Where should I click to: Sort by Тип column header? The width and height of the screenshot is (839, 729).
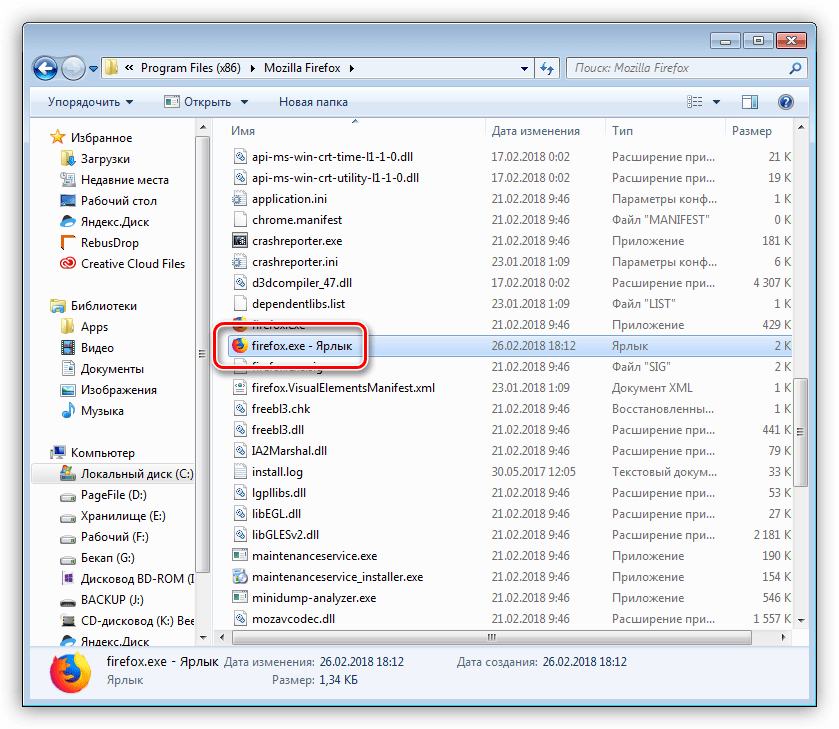[x=622, y=131]
